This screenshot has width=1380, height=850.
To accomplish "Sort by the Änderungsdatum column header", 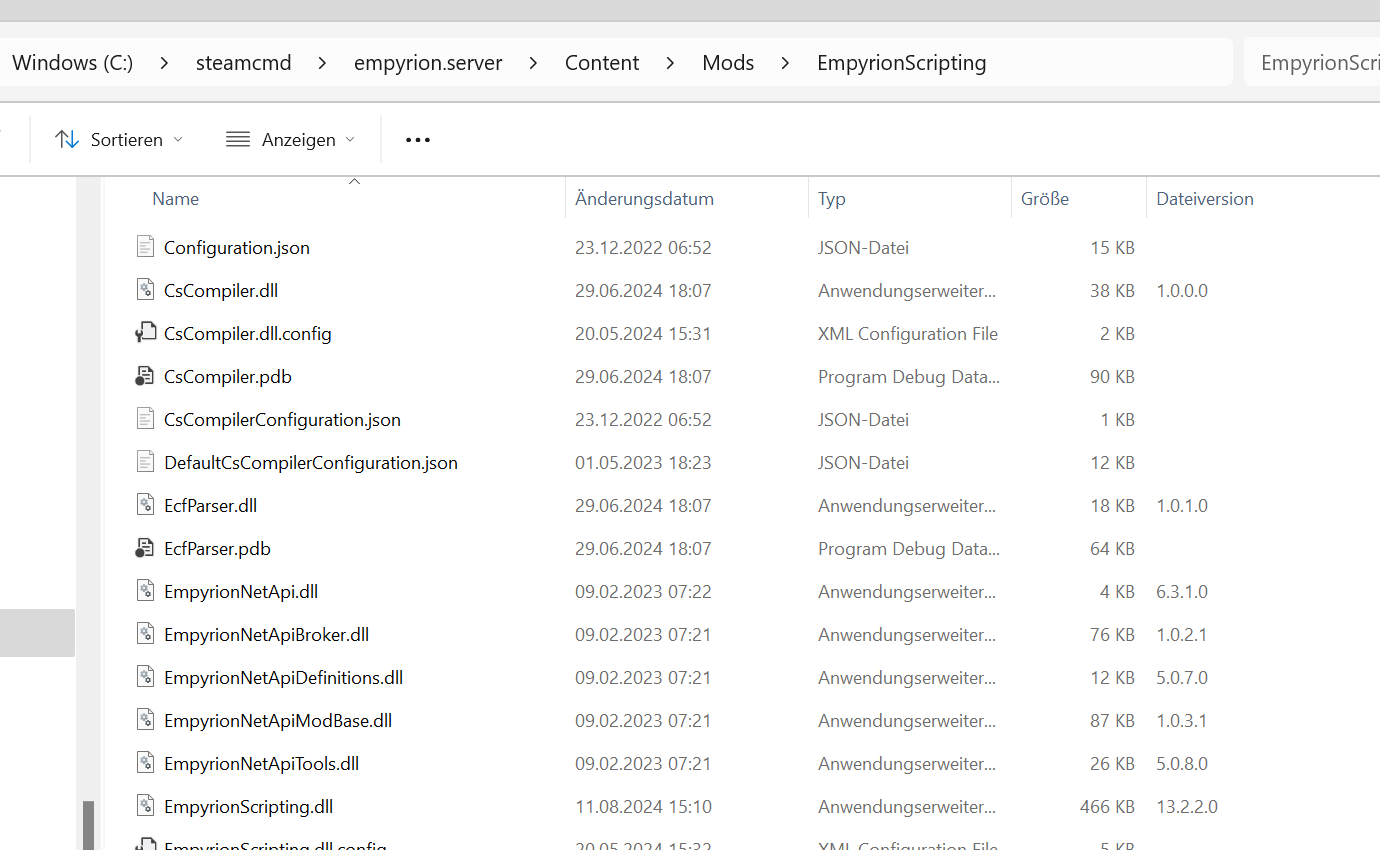I will click(x=645, y=199).
